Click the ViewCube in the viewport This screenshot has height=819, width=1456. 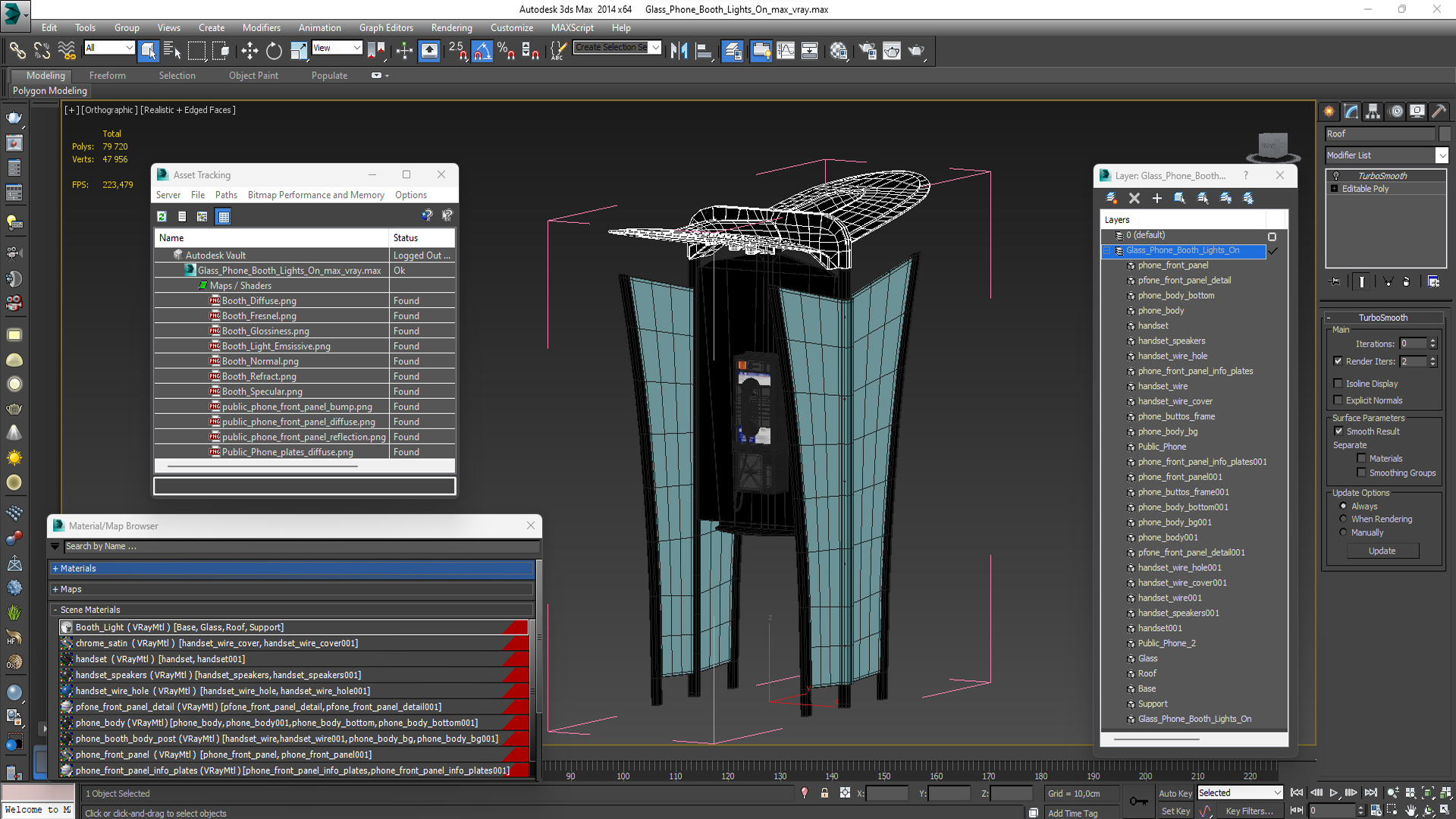(x=1273, y=146)
